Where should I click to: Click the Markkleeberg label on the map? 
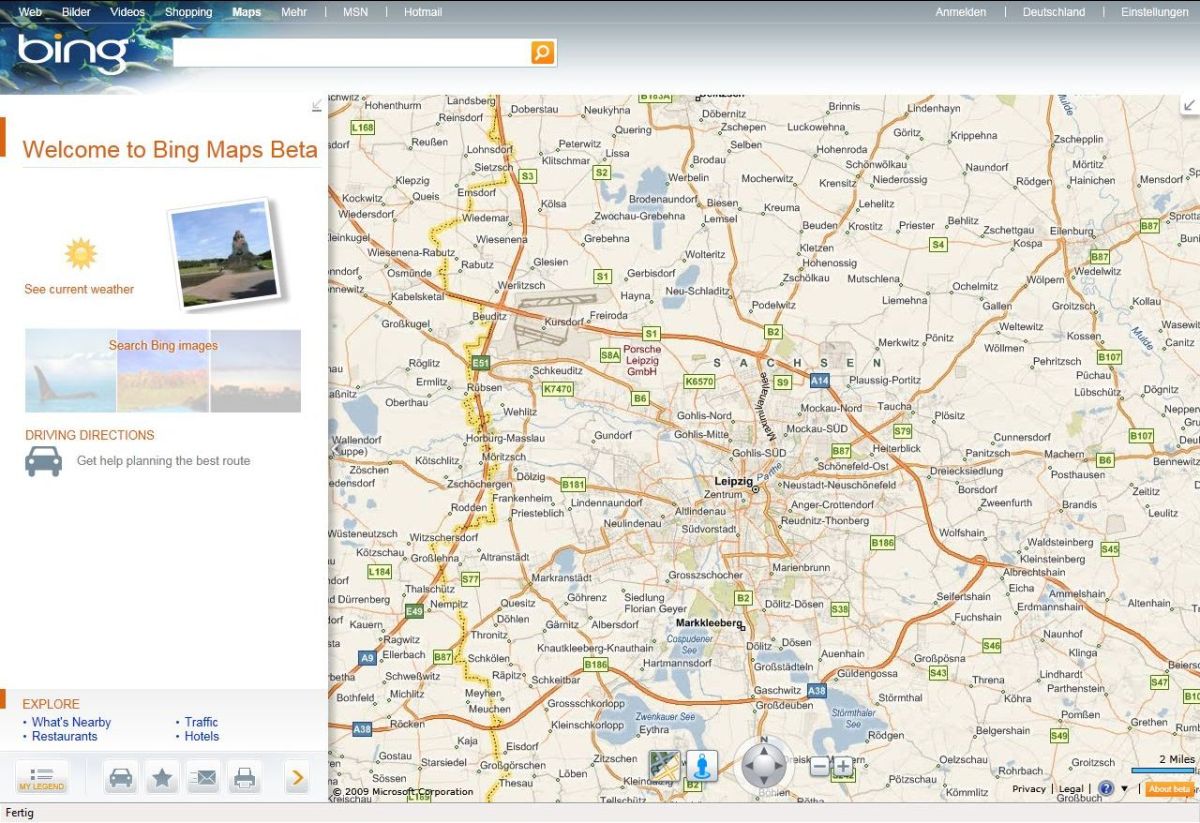[709, 623]
